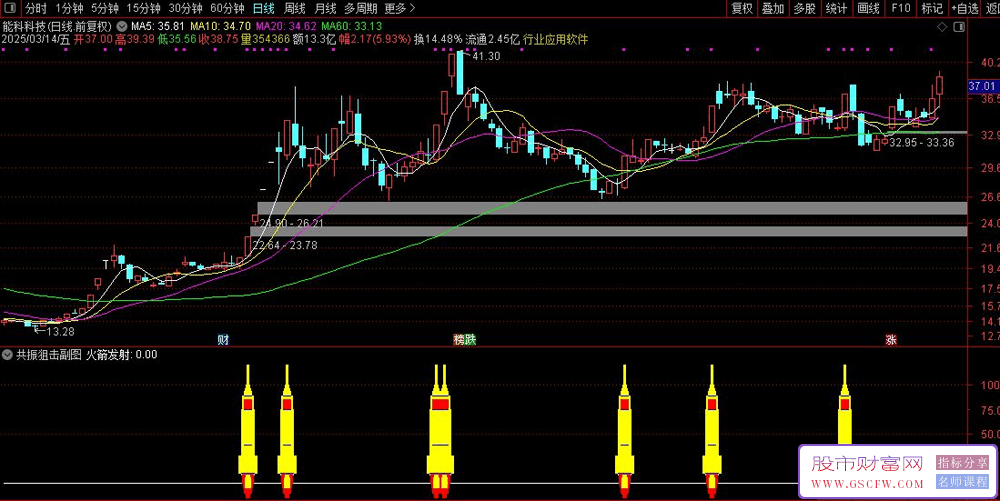Click the panel layout icon at top-left corner

click(10, 8)
